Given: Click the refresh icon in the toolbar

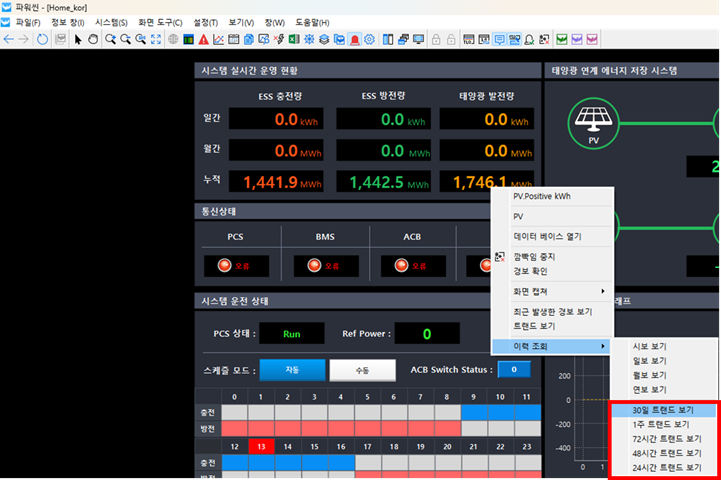Looking at the screenshot, I should pyautogui.click(x=42, y=39).
